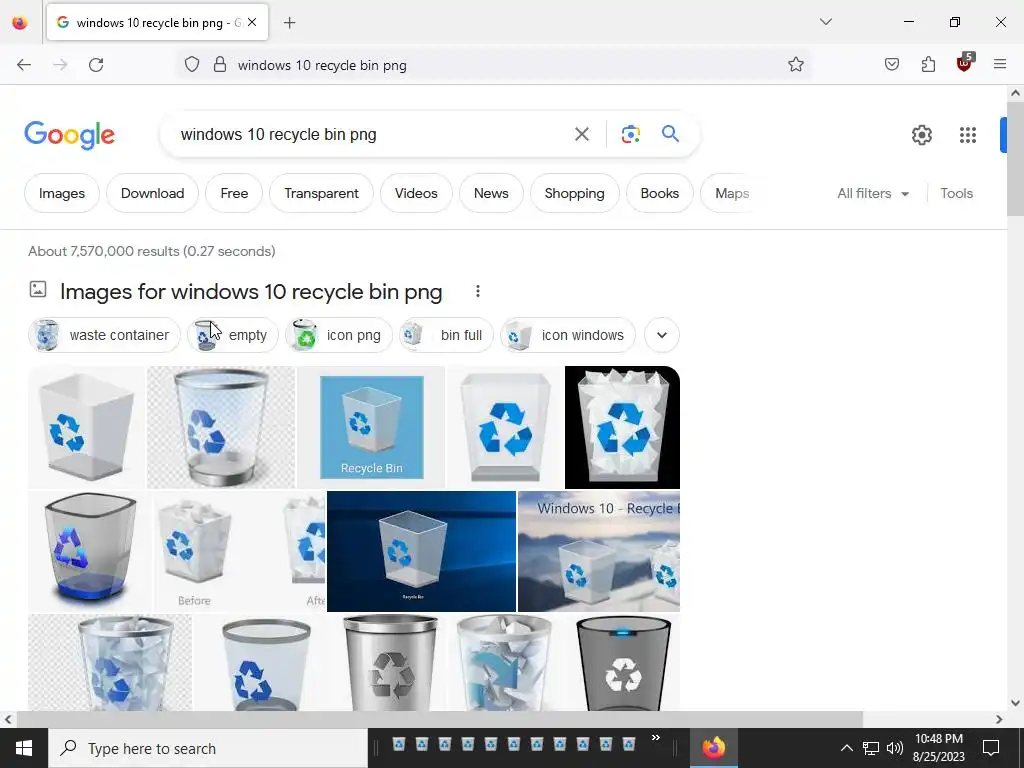Viewport: 1024px width, 768px height.
Task: Select the Transparent filter chip
Action: point(321,193)
